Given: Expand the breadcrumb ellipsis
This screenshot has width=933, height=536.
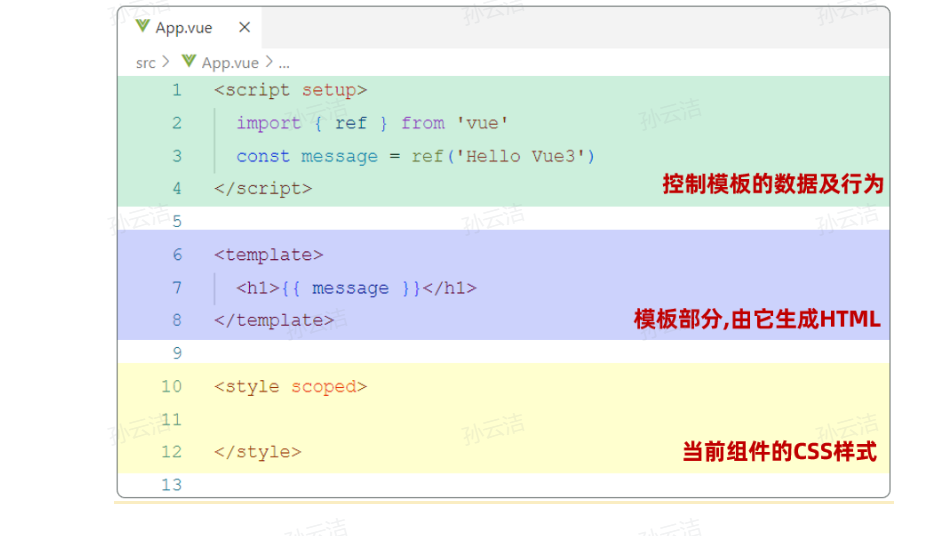Looking at the screenshot, I should click(x=284, y=64).
